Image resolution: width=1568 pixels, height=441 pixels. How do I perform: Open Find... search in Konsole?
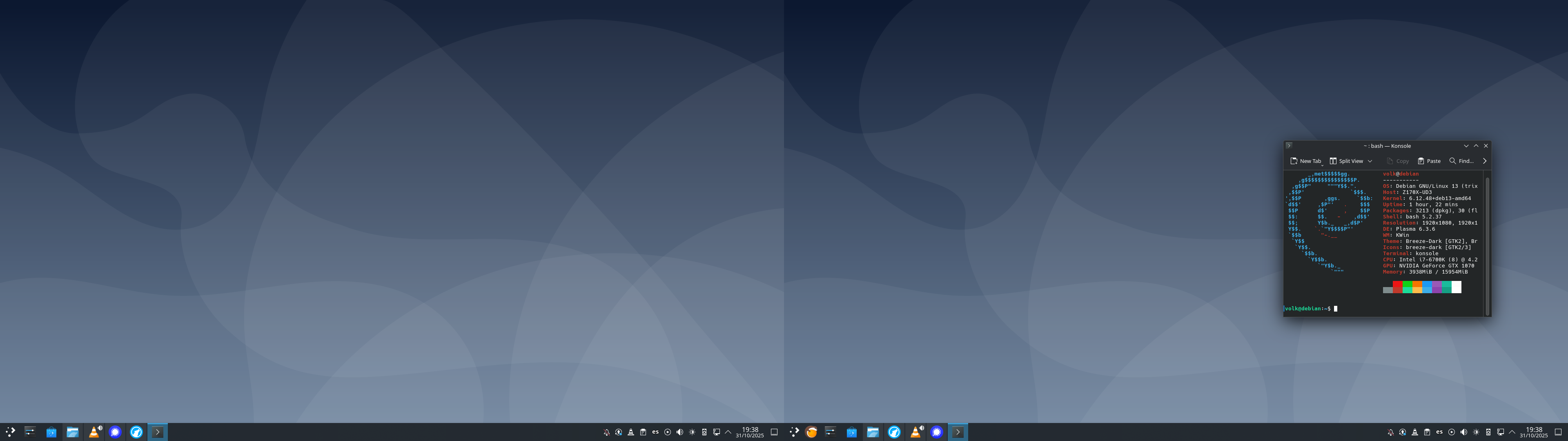click(x=1461, y=161)
